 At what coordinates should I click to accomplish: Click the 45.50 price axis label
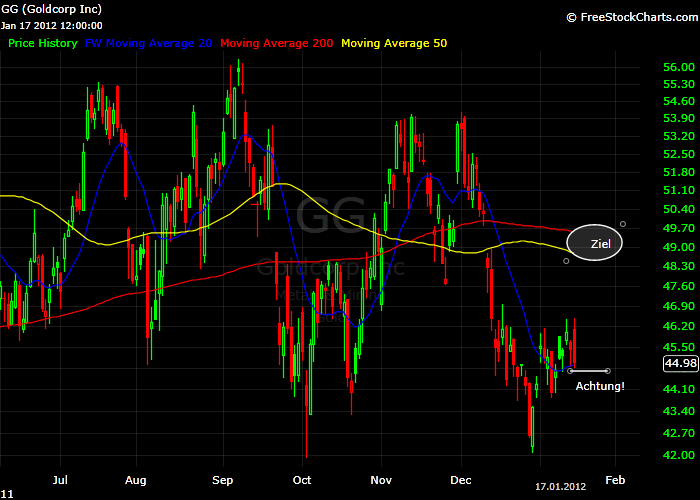pos(679,347)
